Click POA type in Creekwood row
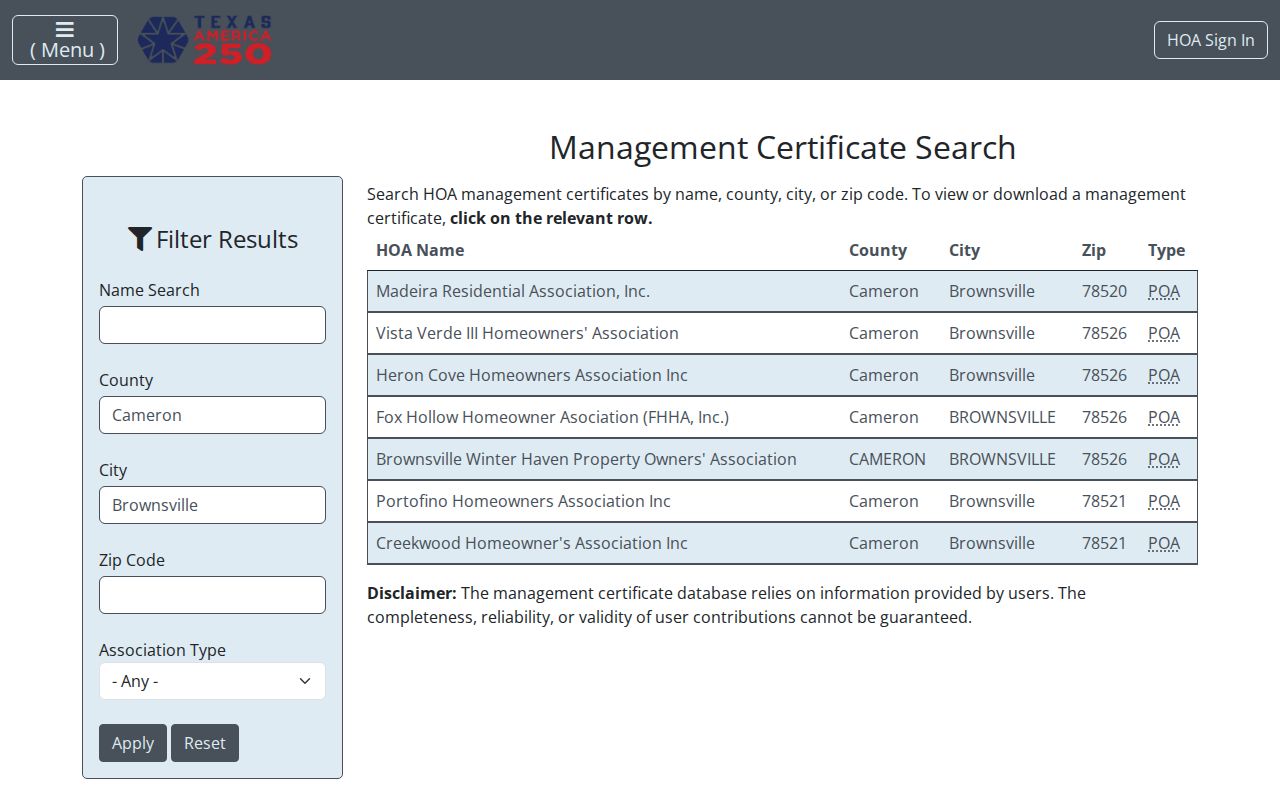The height and width of the screenshot is (800, 1280). 1164,543
